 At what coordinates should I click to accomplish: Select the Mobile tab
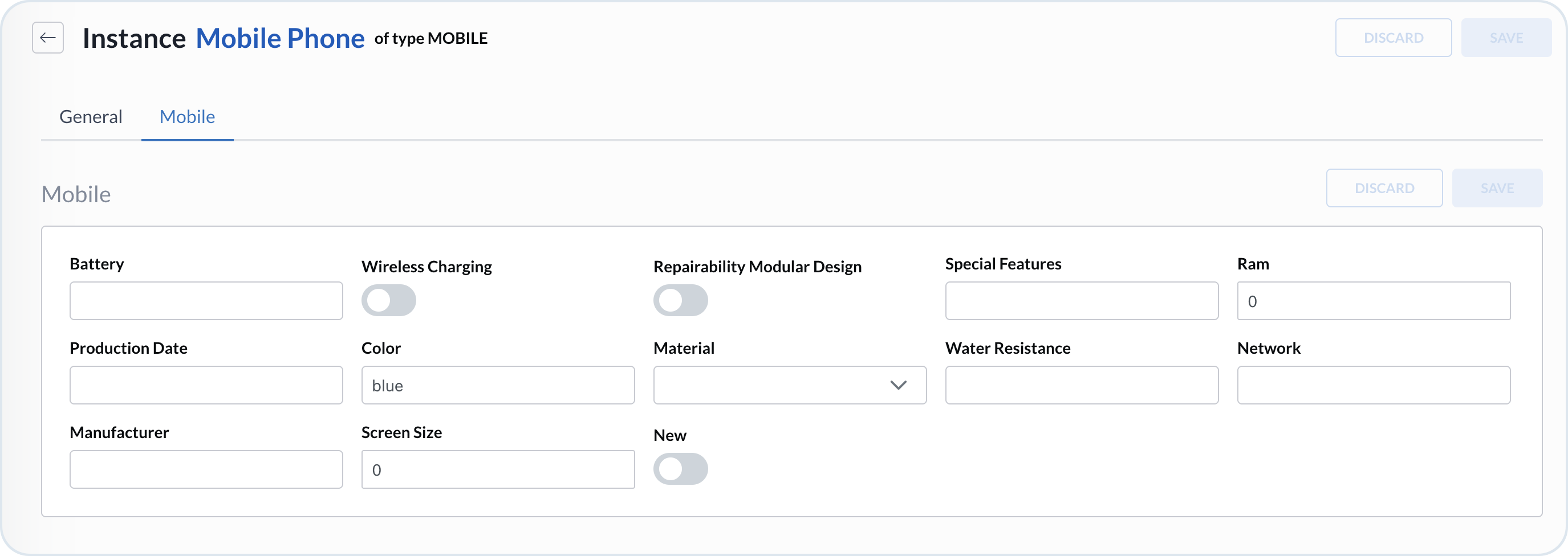coord(187,116)
